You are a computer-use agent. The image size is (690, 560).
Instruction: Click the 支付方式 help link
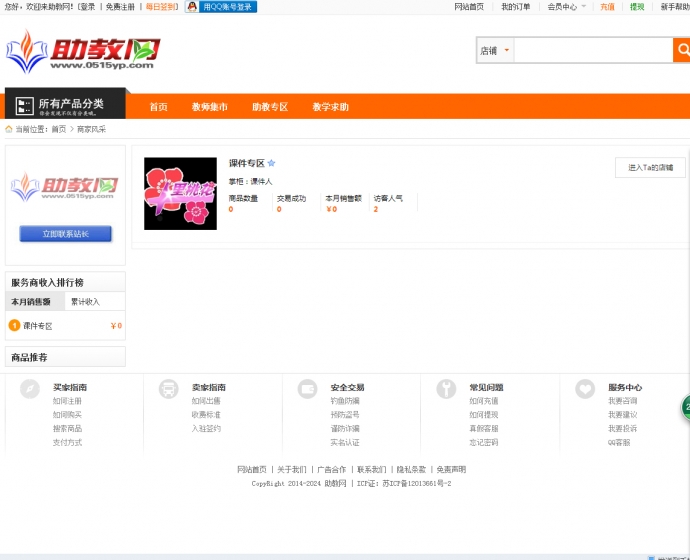click(67, 443)
